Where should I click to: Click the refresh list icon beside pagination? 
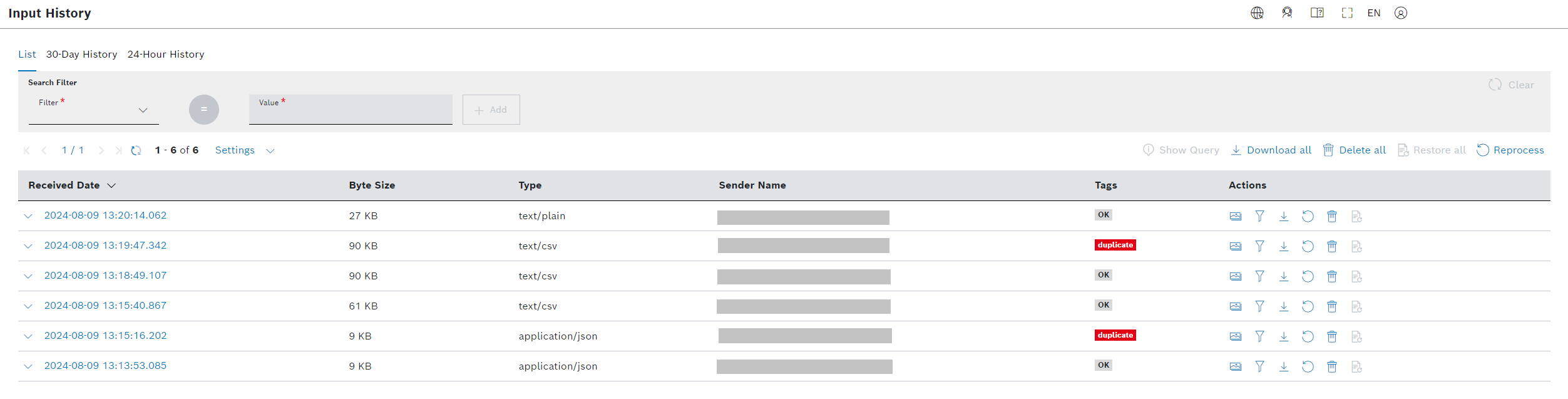[x=136, y=150]
